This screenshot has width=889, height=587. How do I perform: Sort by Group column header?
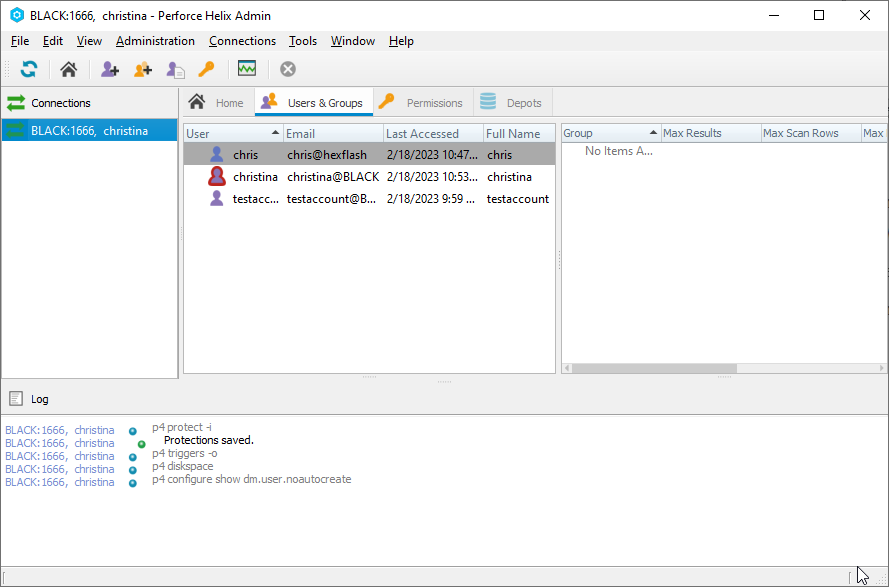click(611, 133)
